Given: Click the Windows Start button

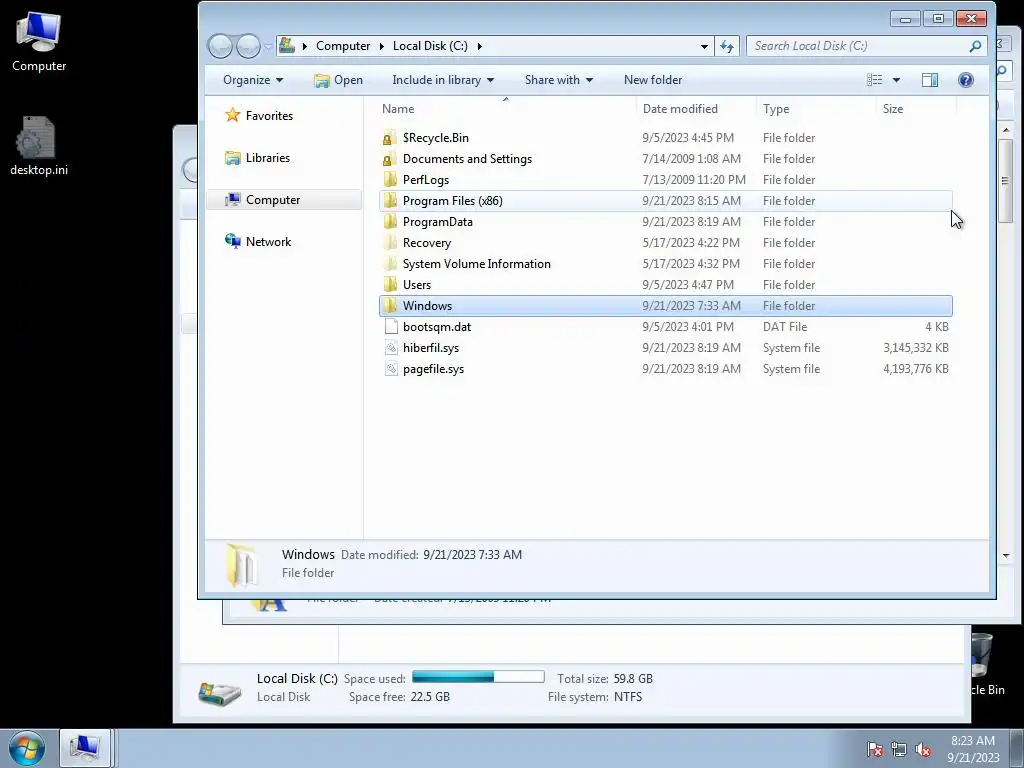Looking at the screenshot, I should (x=27, y=748).
